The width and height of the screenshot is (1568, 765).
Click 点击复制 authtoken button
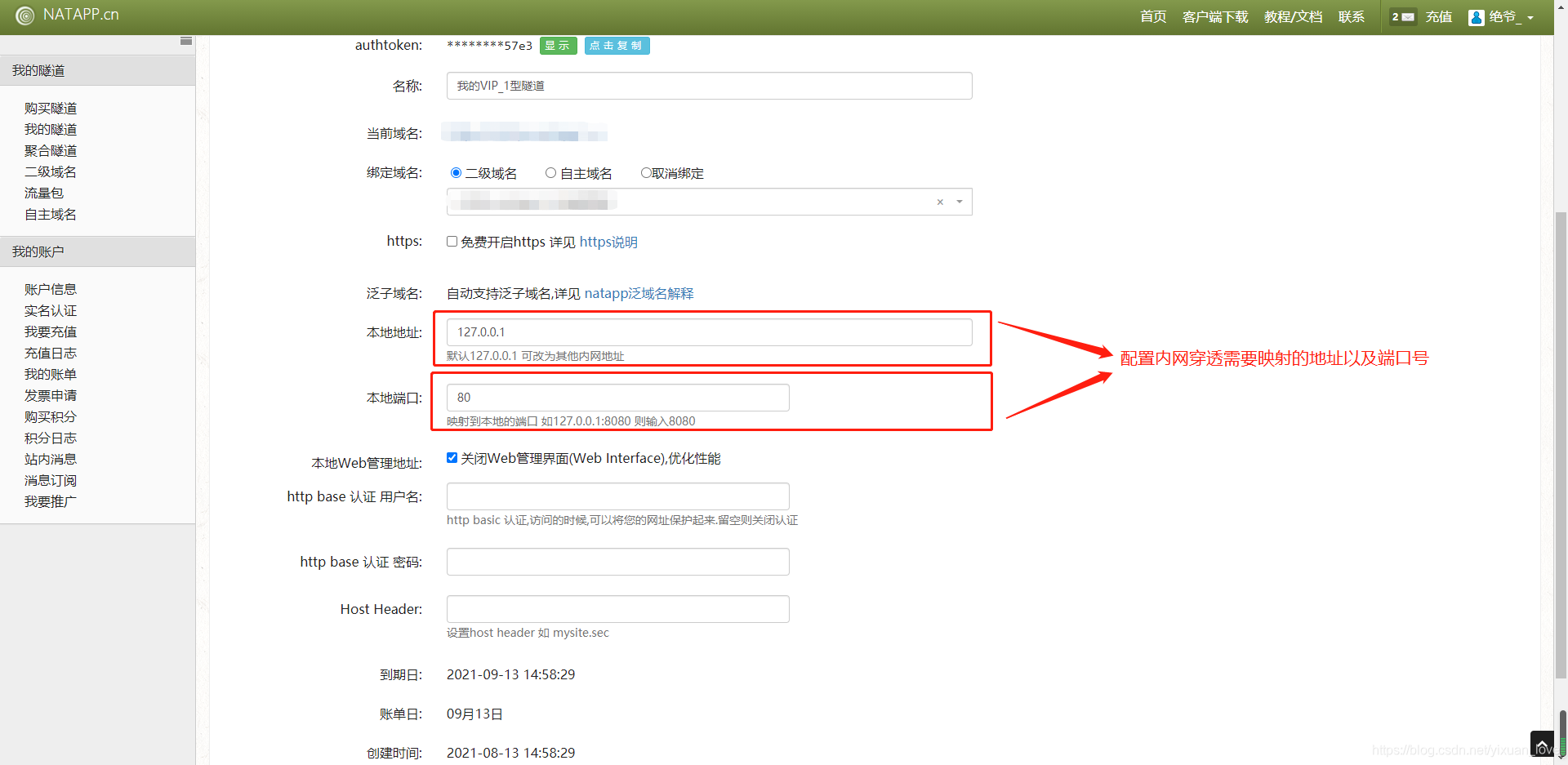point(617,46)
